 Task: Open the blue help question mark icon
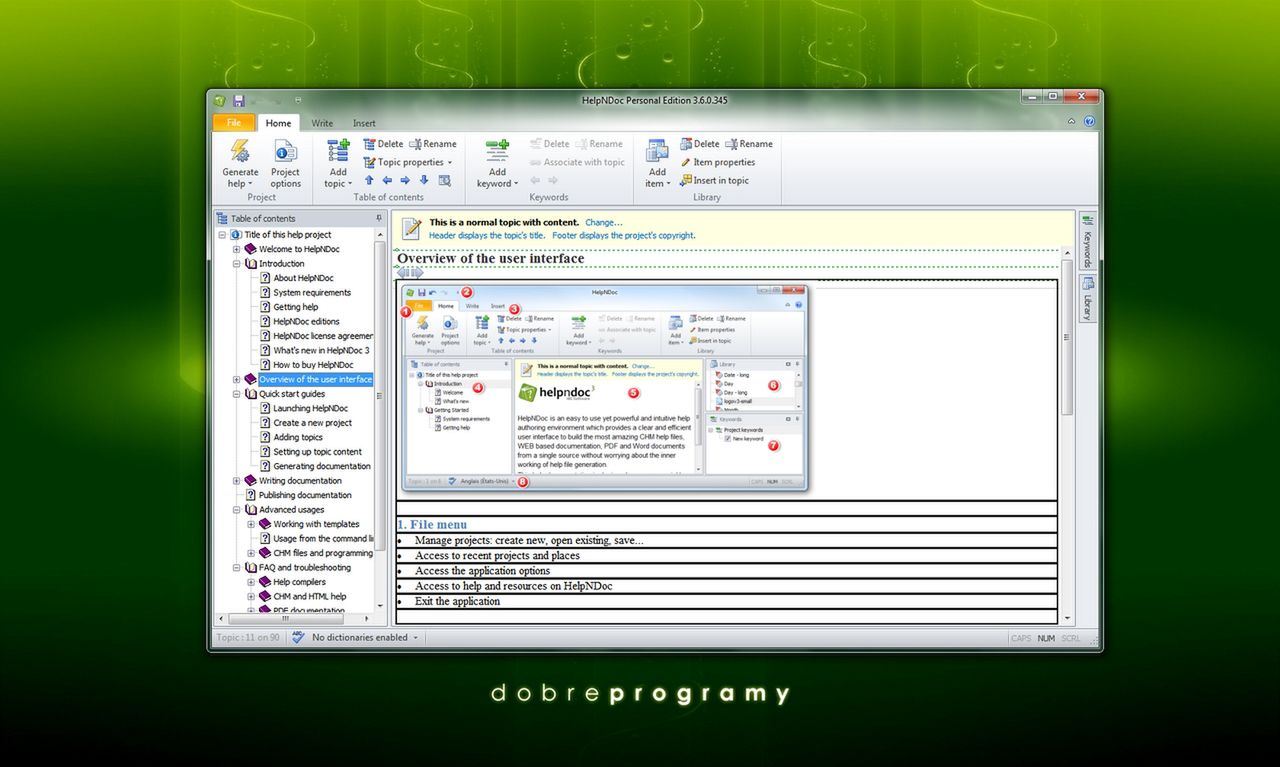point(1089,122)
